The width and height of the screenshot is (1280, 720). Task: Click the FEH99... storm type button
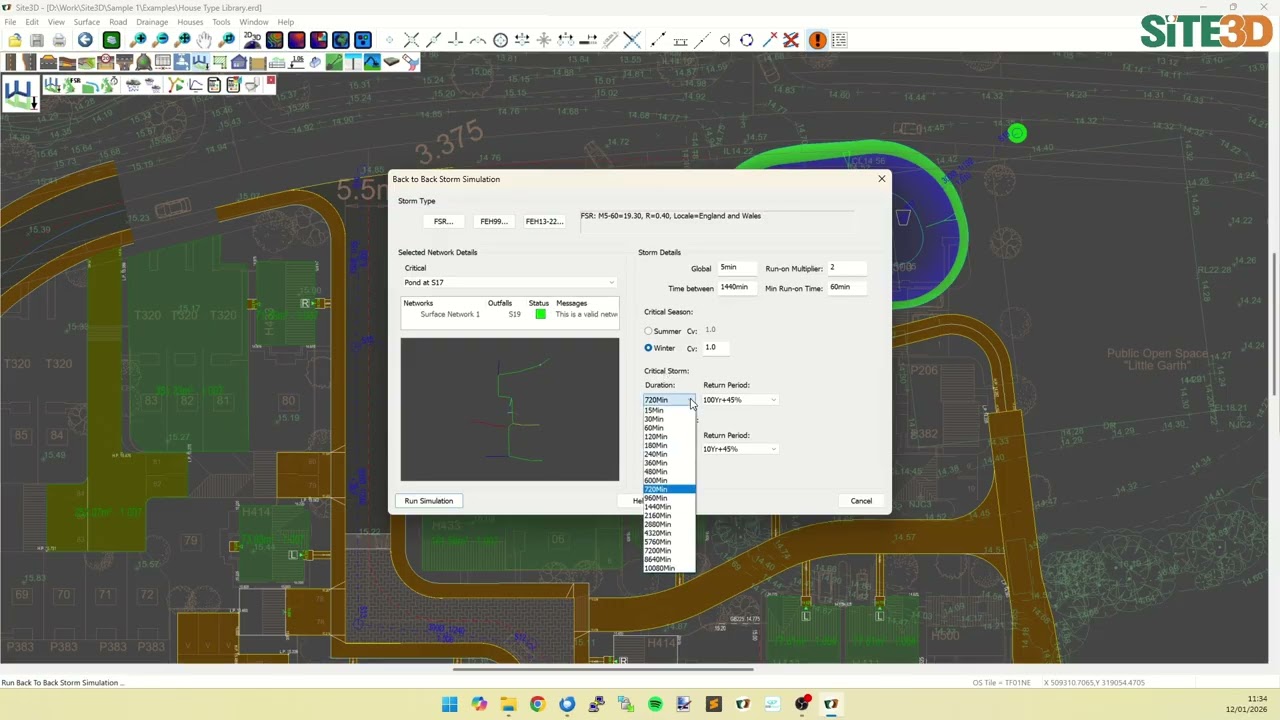(x=493, y=221)
